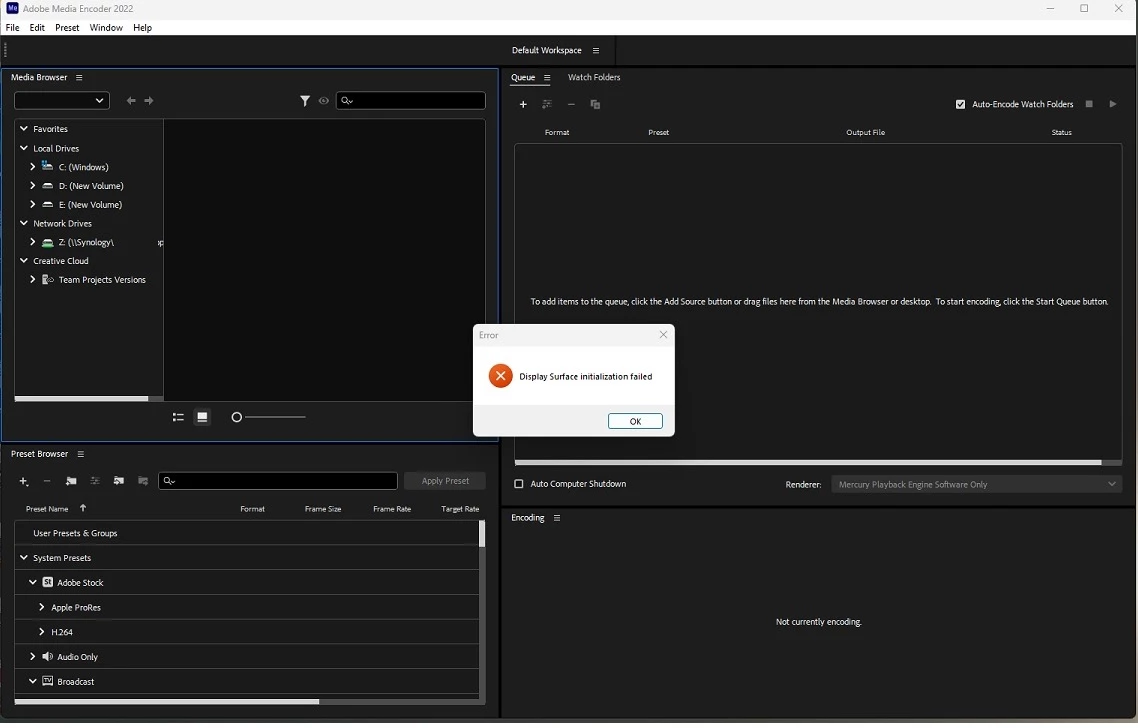The height and width of the screenshot is (728, 1138).
Task: Click the forward arrow in Media Browser
Action: click(149, 101)
